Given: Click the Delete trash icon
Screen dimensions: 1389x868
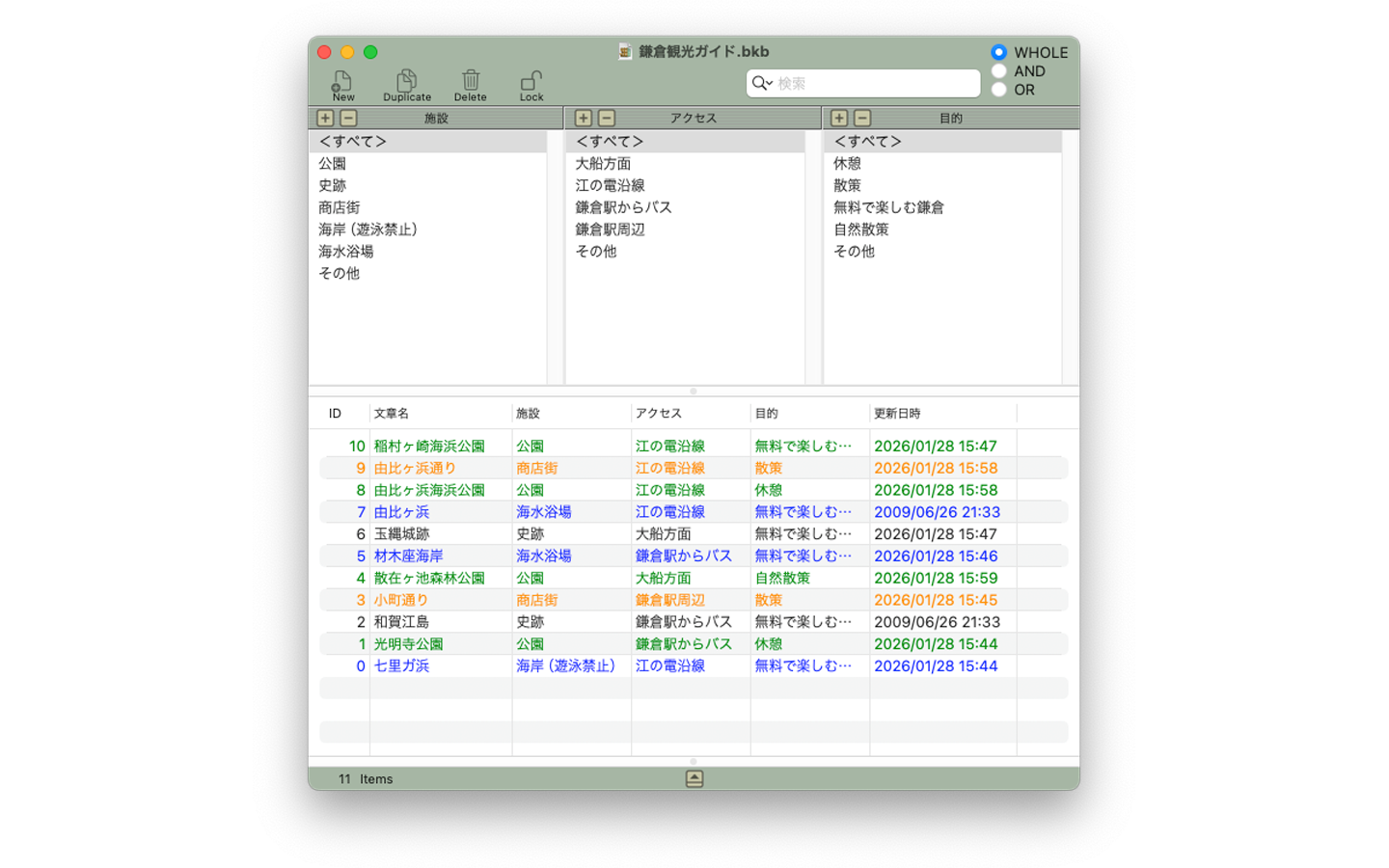Looking at the screenshot, I should click(471, 83).
